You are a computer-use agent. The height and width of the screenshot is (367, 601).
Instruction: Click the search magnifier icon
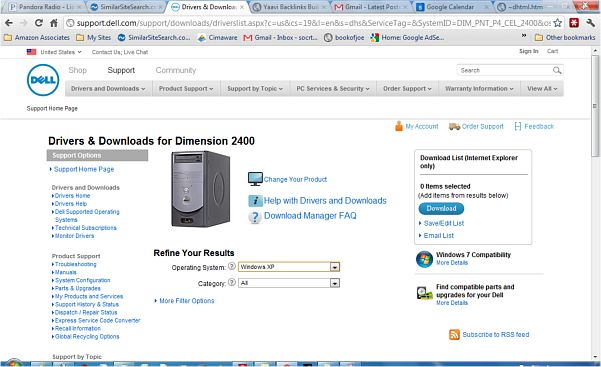click(557, 70)
